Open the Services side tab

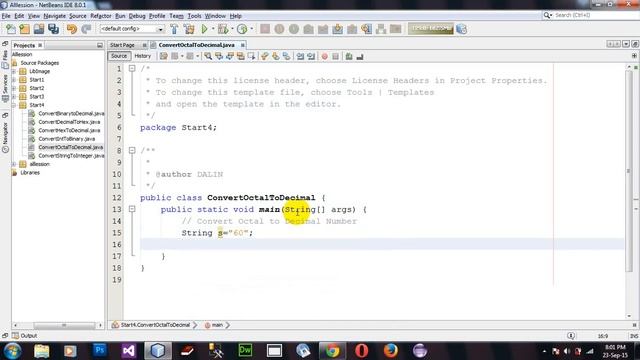tap(5, 88)
